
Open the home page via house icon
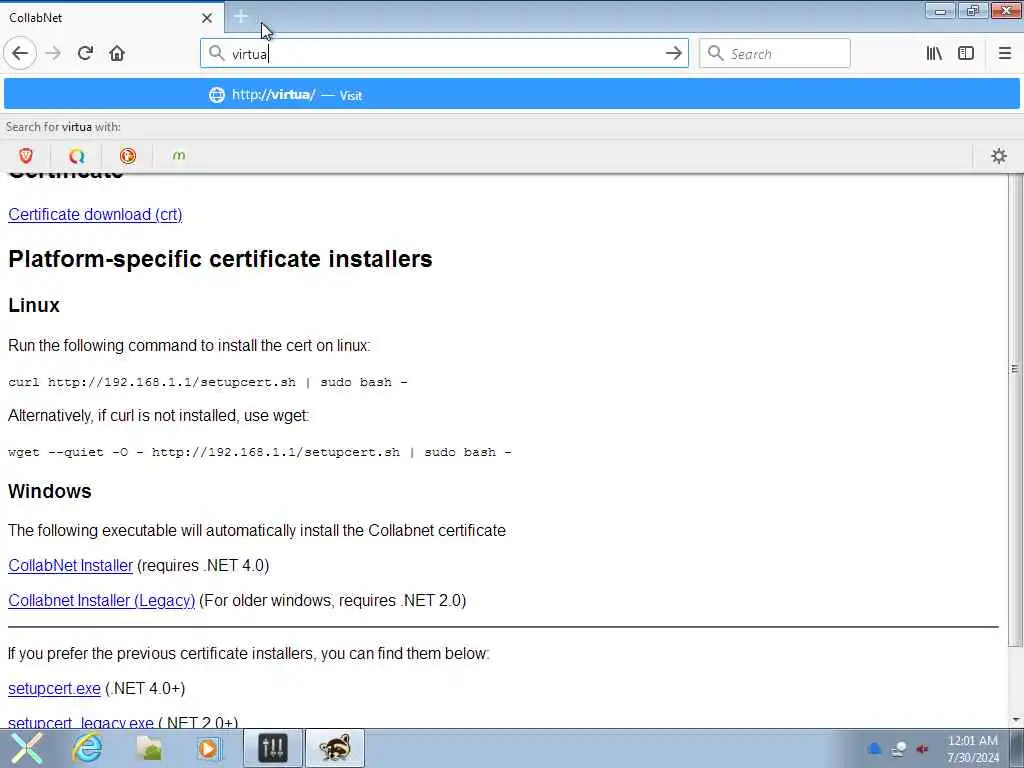tap(117, 54)
